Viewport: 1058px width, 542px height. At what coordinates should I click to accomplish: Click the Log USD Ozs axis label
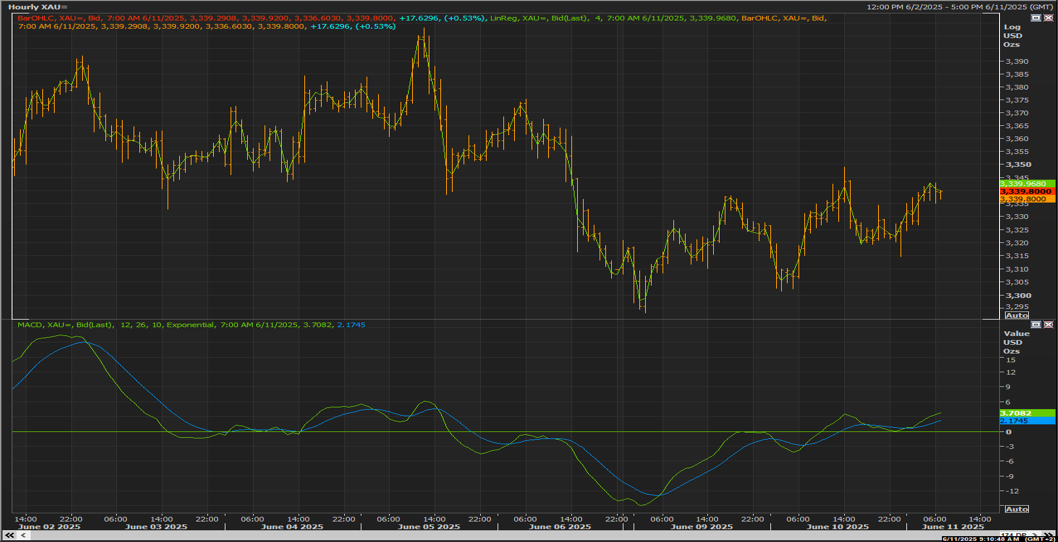[1012, 34]
